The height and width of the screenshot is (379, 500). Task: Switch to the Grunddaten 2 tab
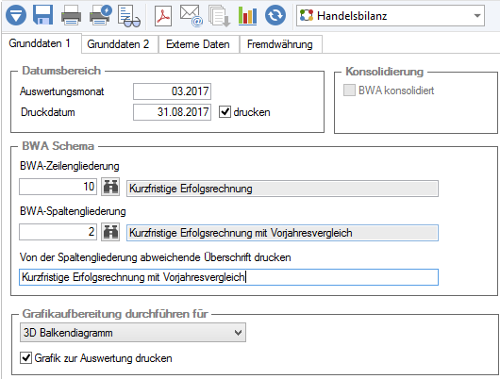(x=119, y=44)
